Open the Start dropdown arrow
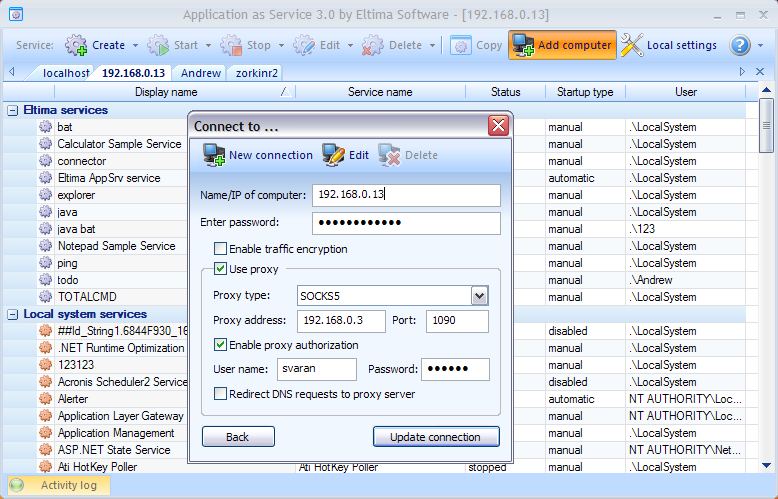The image size is (778, 499). [208, 45]
